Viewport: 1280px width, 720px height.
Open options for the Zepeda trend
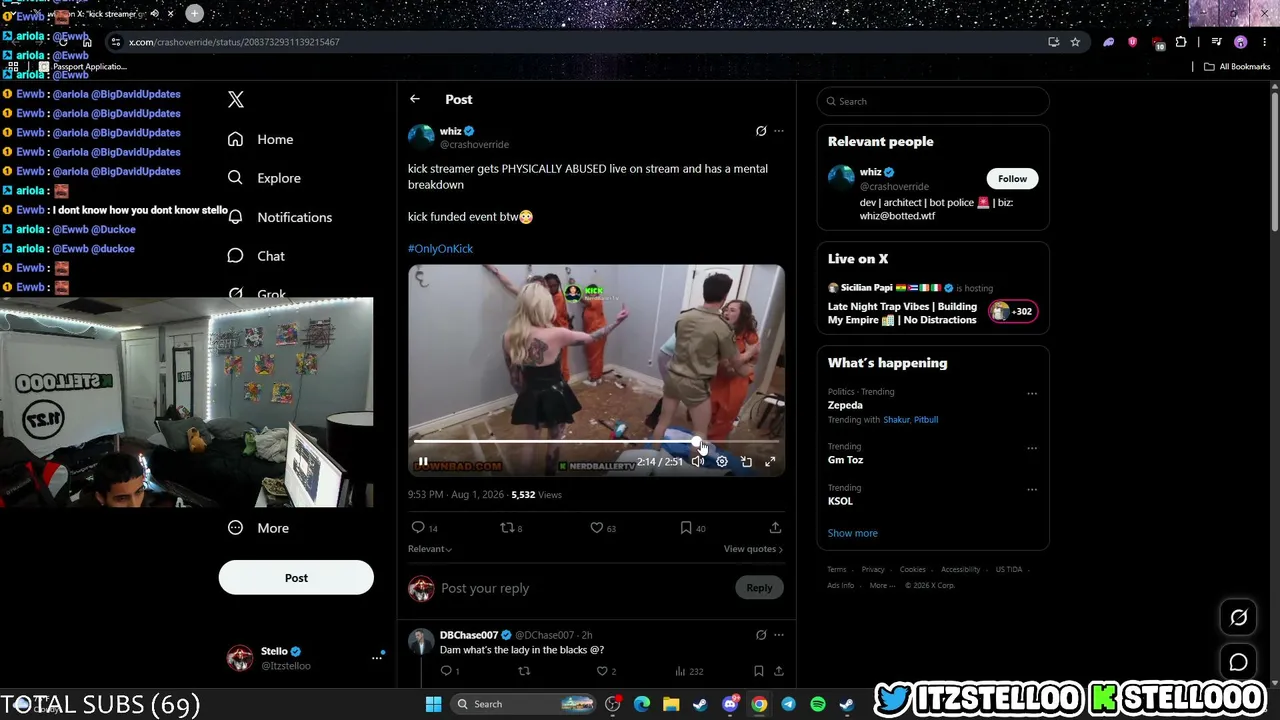1032,394
